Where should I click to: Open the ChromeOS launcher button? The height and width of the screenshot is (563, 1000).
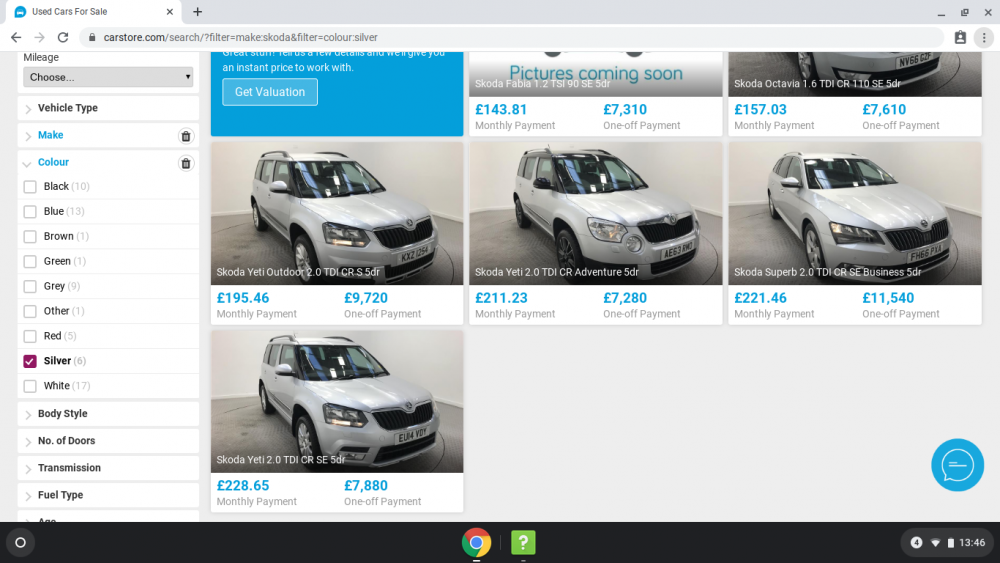tap(20, 543)
